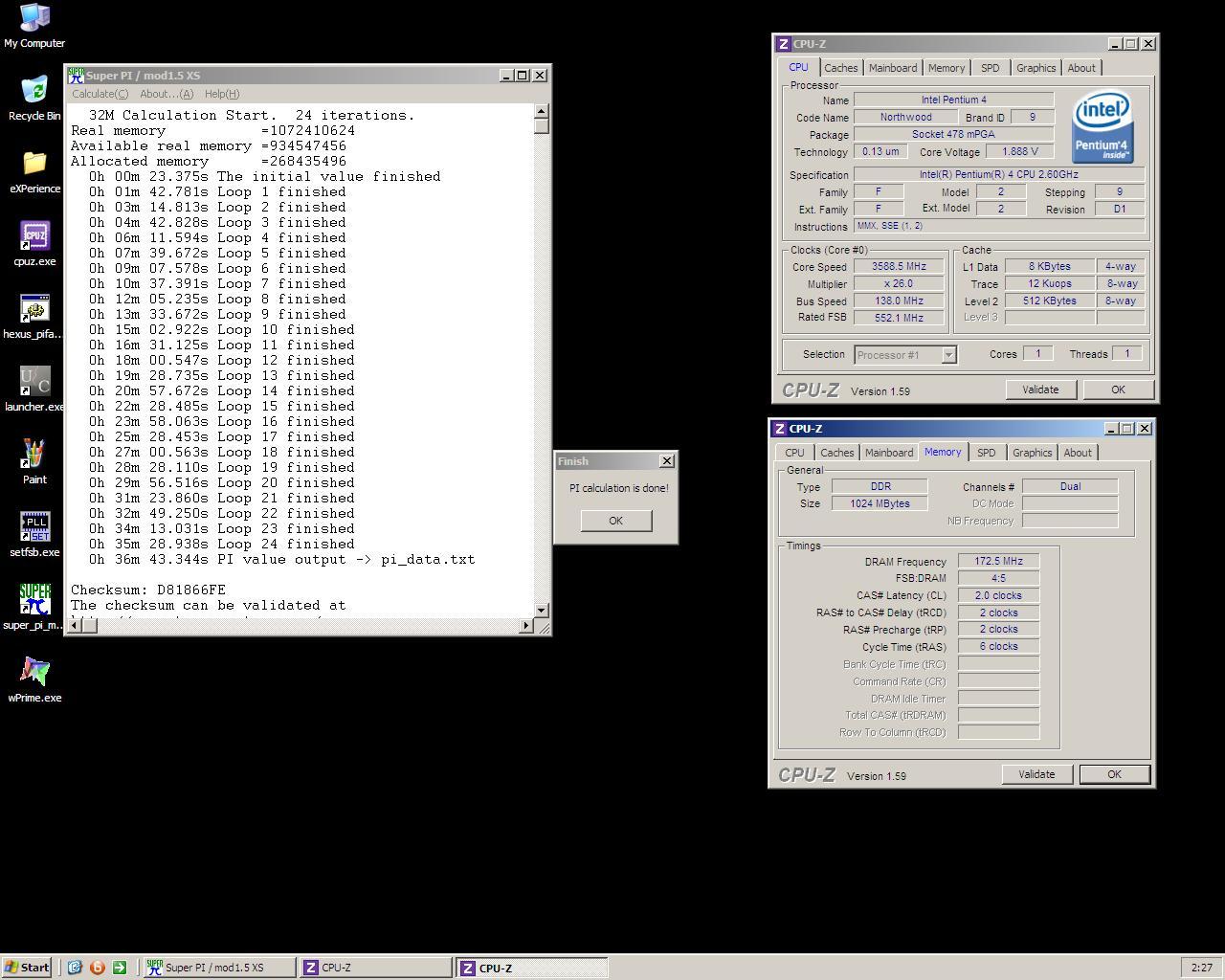The image size is (1225, 980).
Task: Open Caches tab in top CPU-Z window
Action: coord(840,68)
